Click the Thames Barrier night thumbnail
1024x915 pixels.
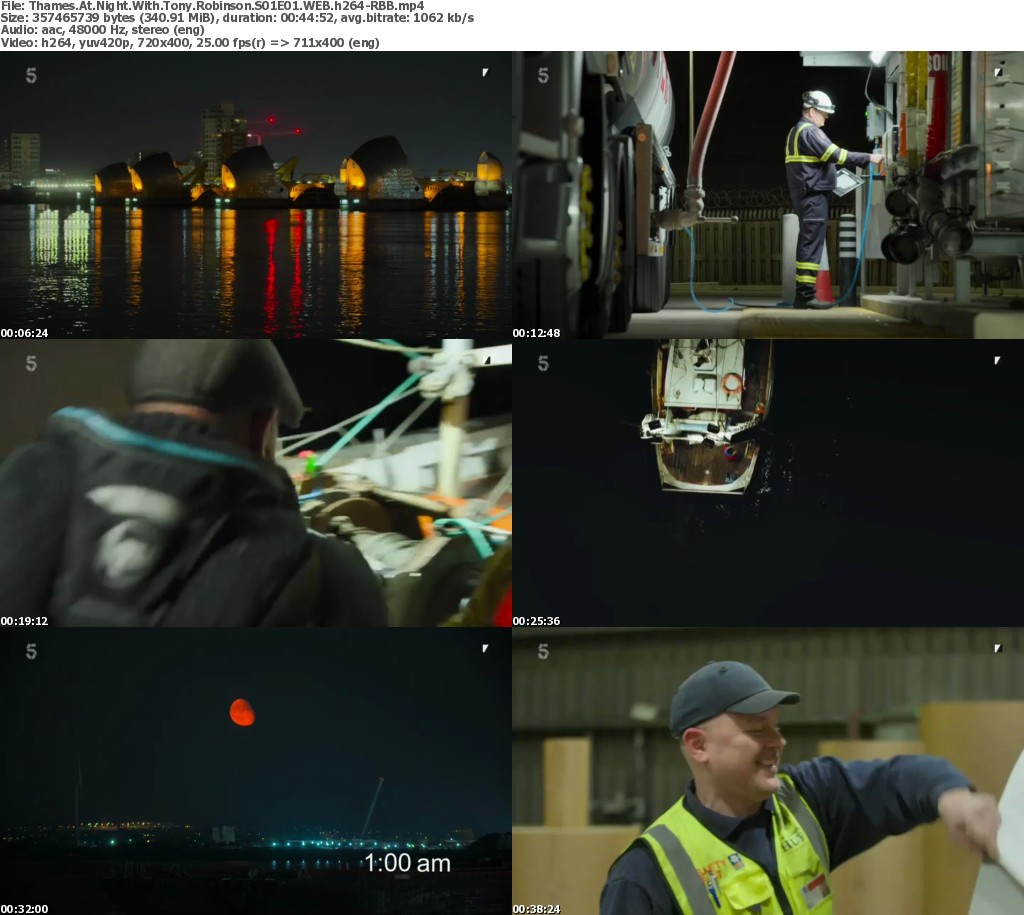coord(255,195)
